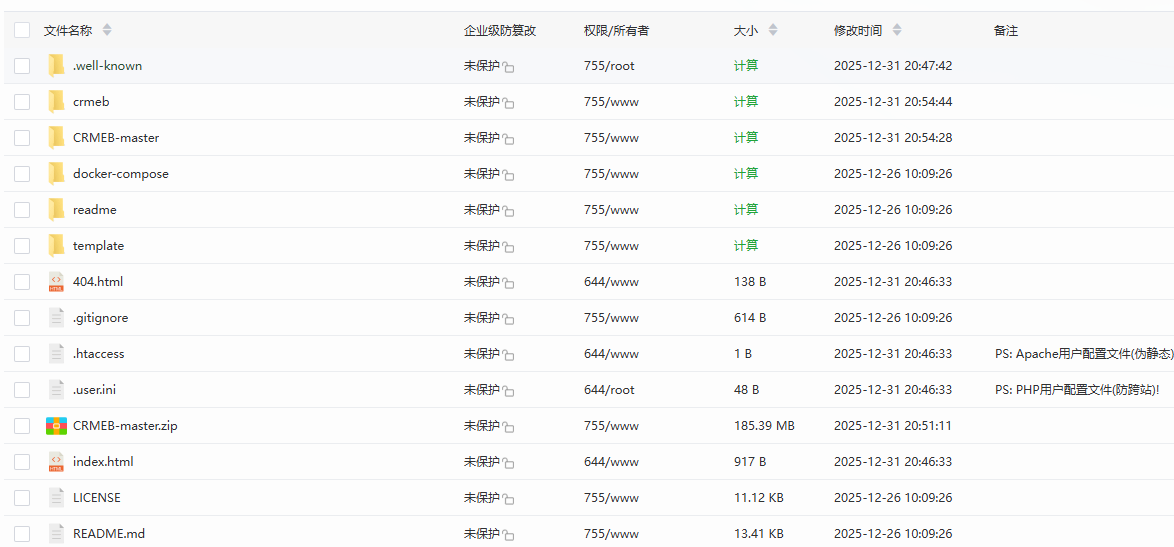Open the CRMEB-master folder name link
The width and height of the screenshot is (1174, 547).
click(x=116, y=138)
